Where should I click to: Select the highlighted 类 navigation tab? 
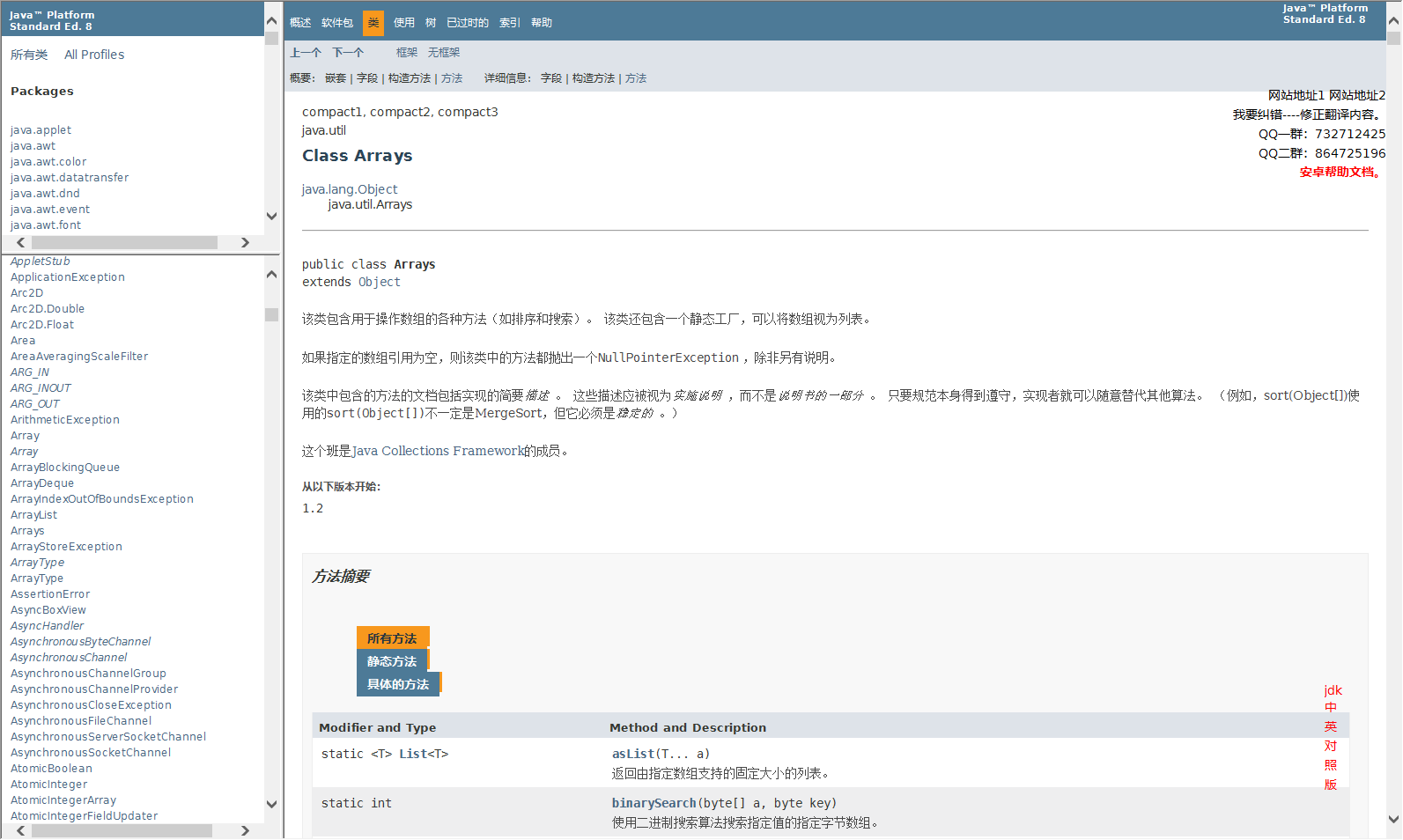(x=373, y=23)
